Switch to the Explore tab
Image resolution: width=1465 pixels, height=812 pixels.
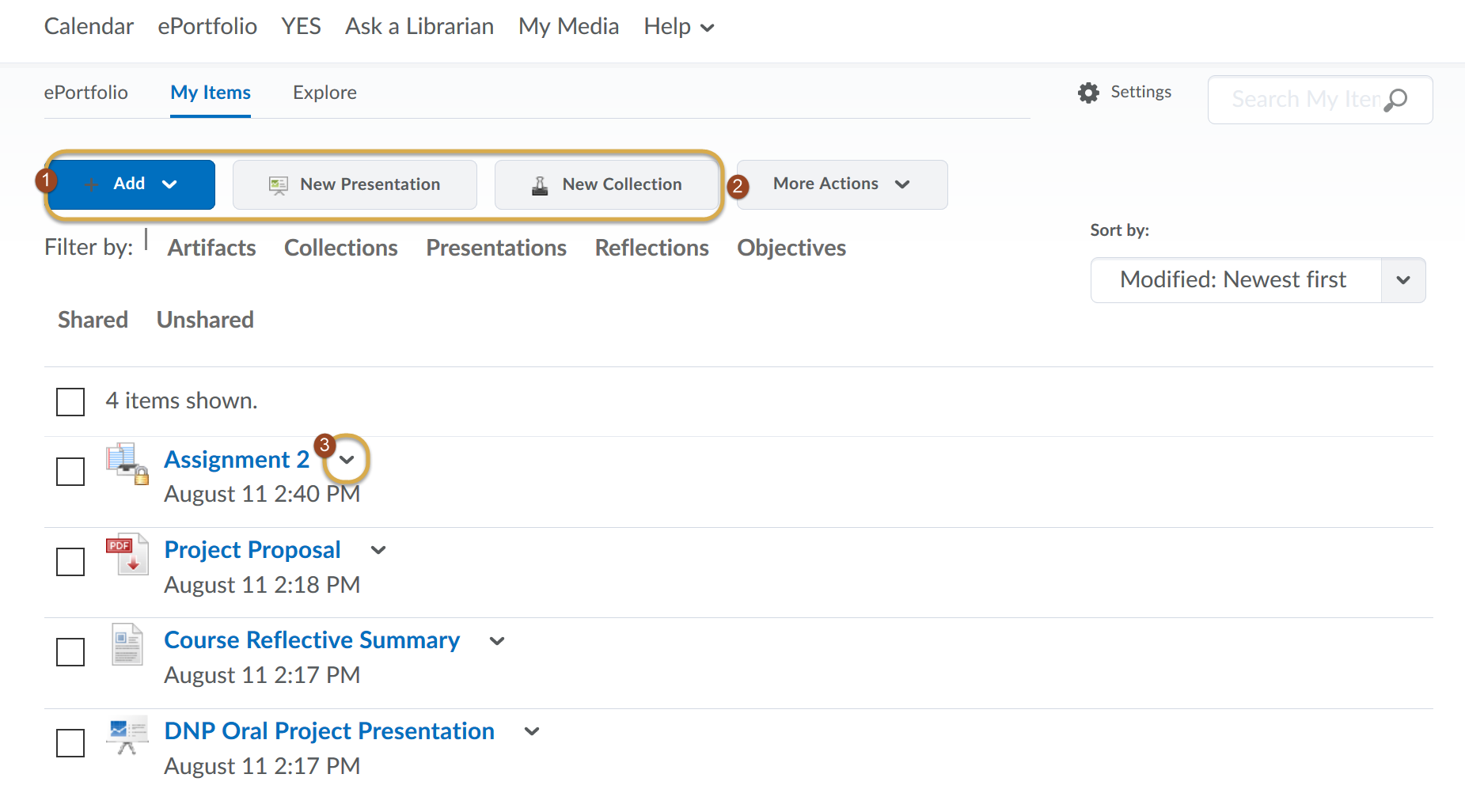coord(325,93)
